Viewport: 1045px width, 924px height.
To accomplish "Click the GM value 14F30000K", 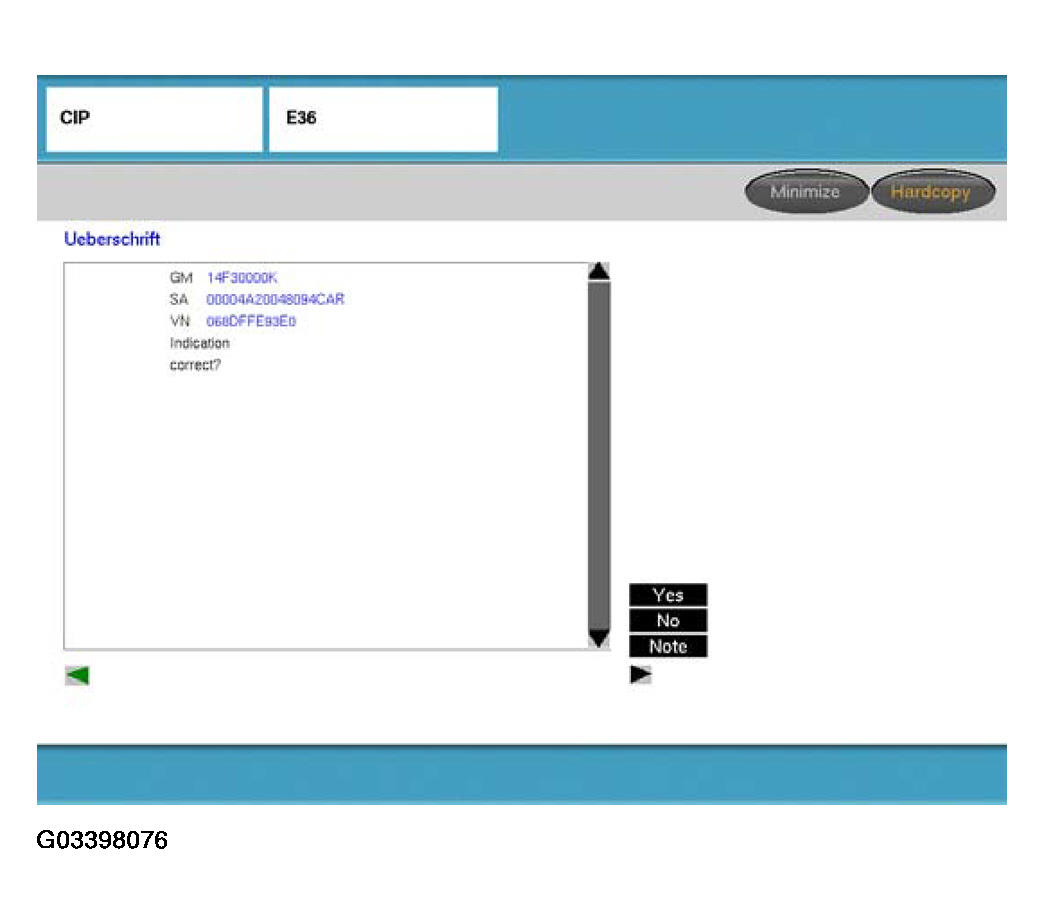I will tap(241, 278).
